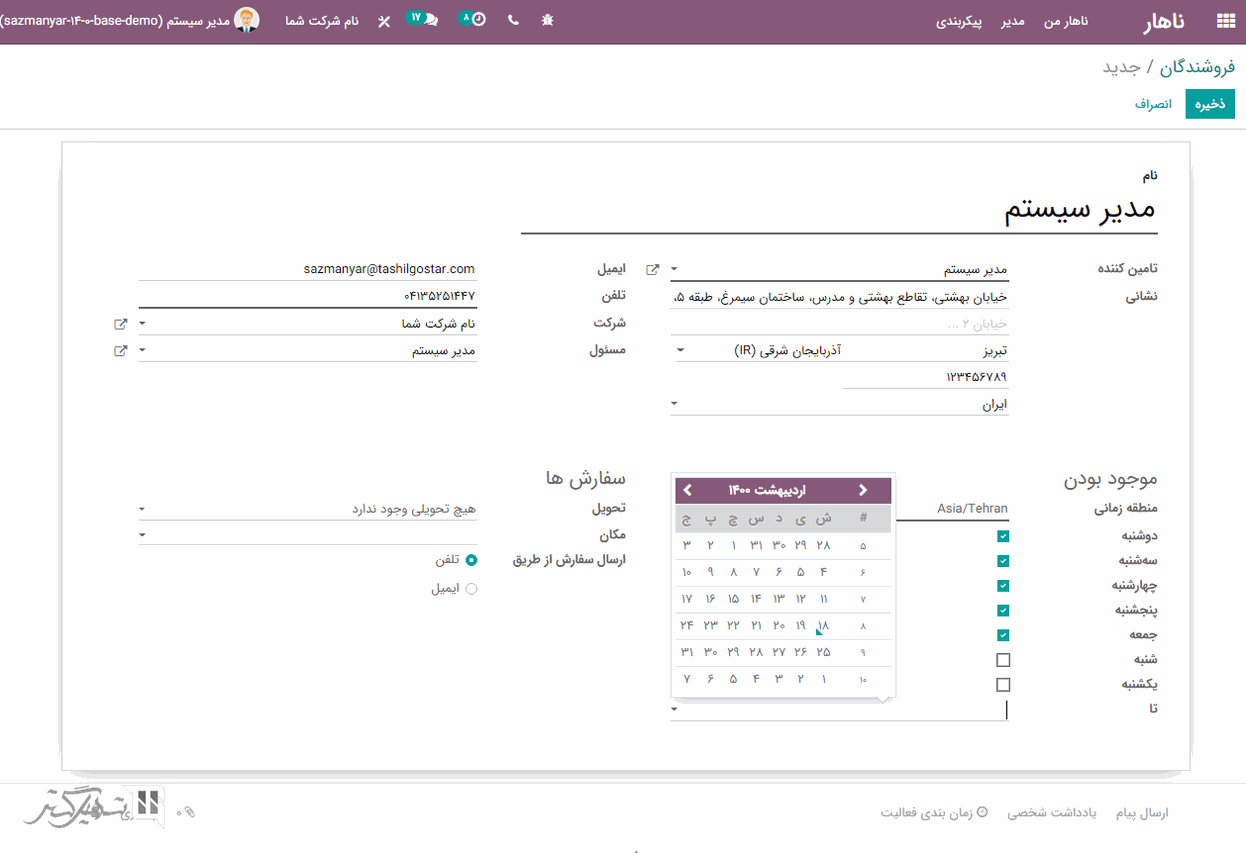The height and width of the screenshot is (853, 1246).
Task: Click the bug/debug icon in top bar
Action: click(x=547, y=19)
